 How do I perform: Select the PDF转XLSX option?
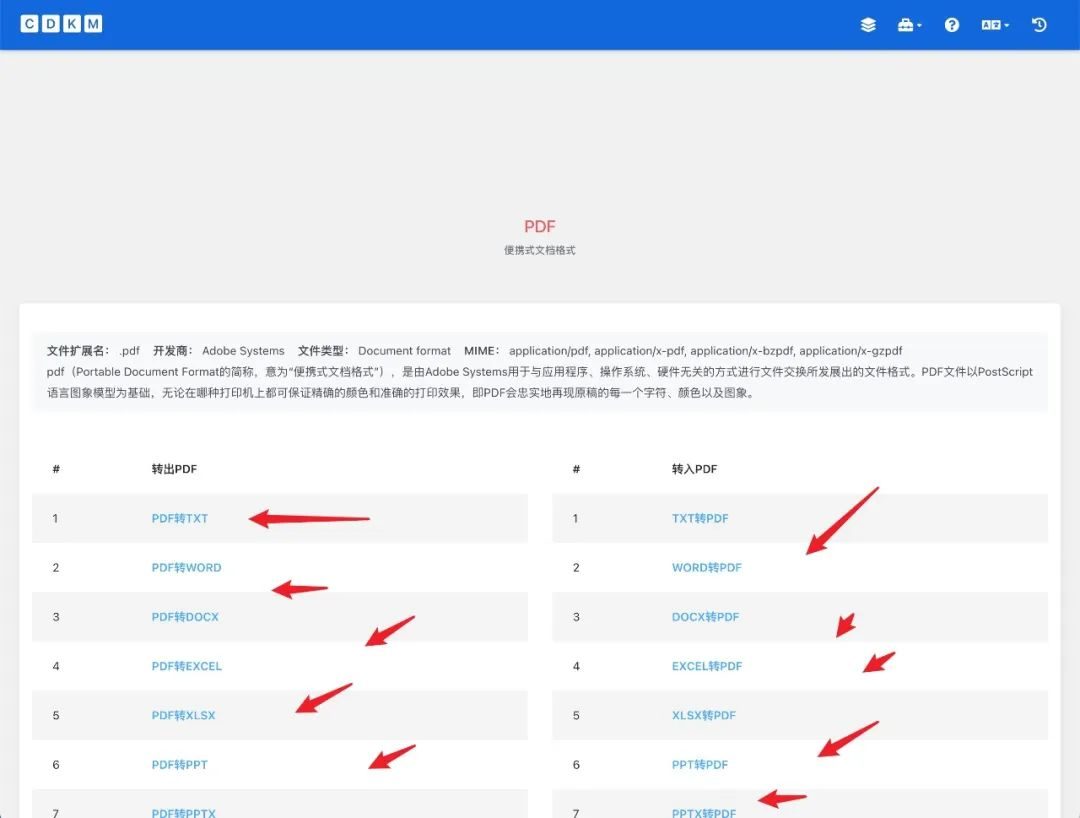(x=183, y=715)
